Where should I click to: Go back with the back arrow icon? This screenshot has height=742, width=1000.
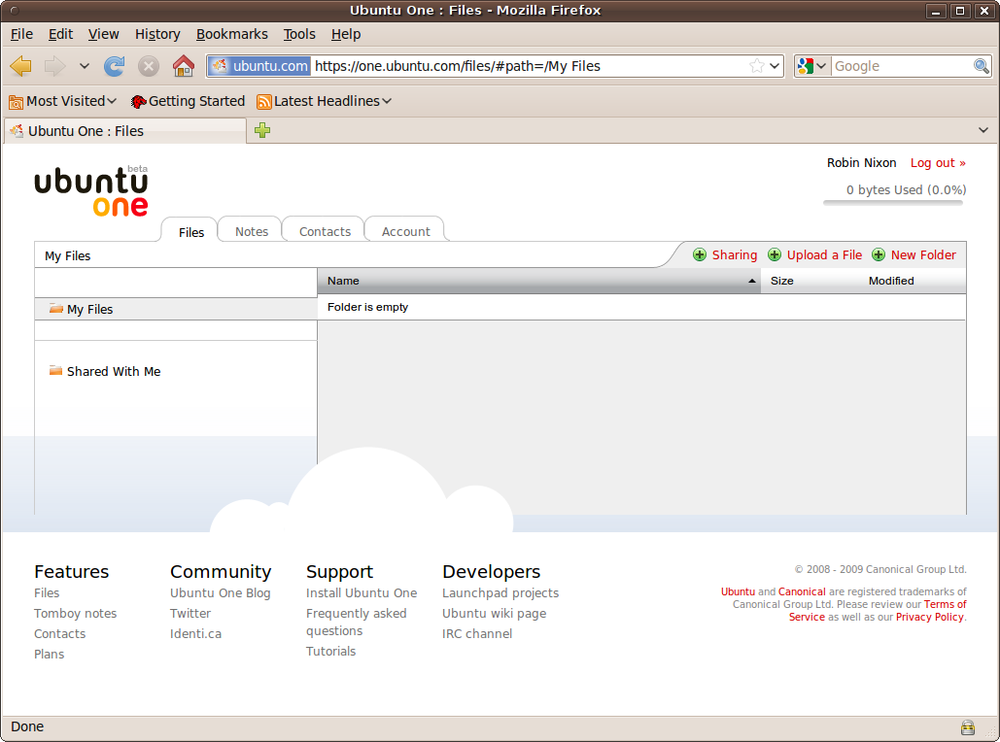point(20,66)
